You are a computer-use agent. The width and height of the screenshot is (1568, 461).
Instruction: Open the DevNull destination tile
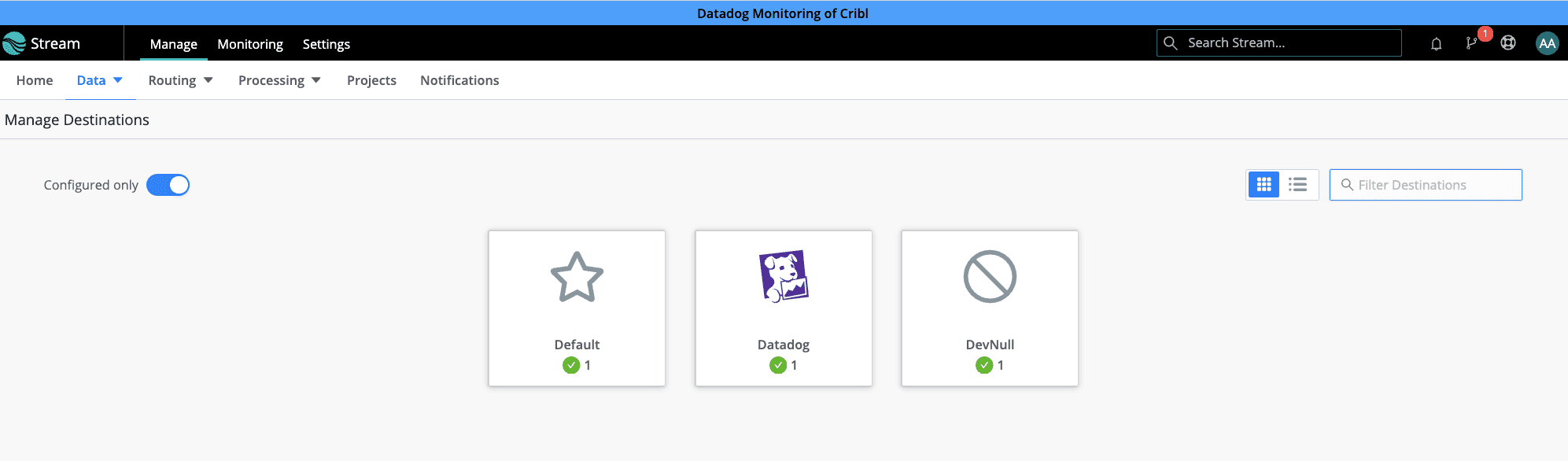990,308
